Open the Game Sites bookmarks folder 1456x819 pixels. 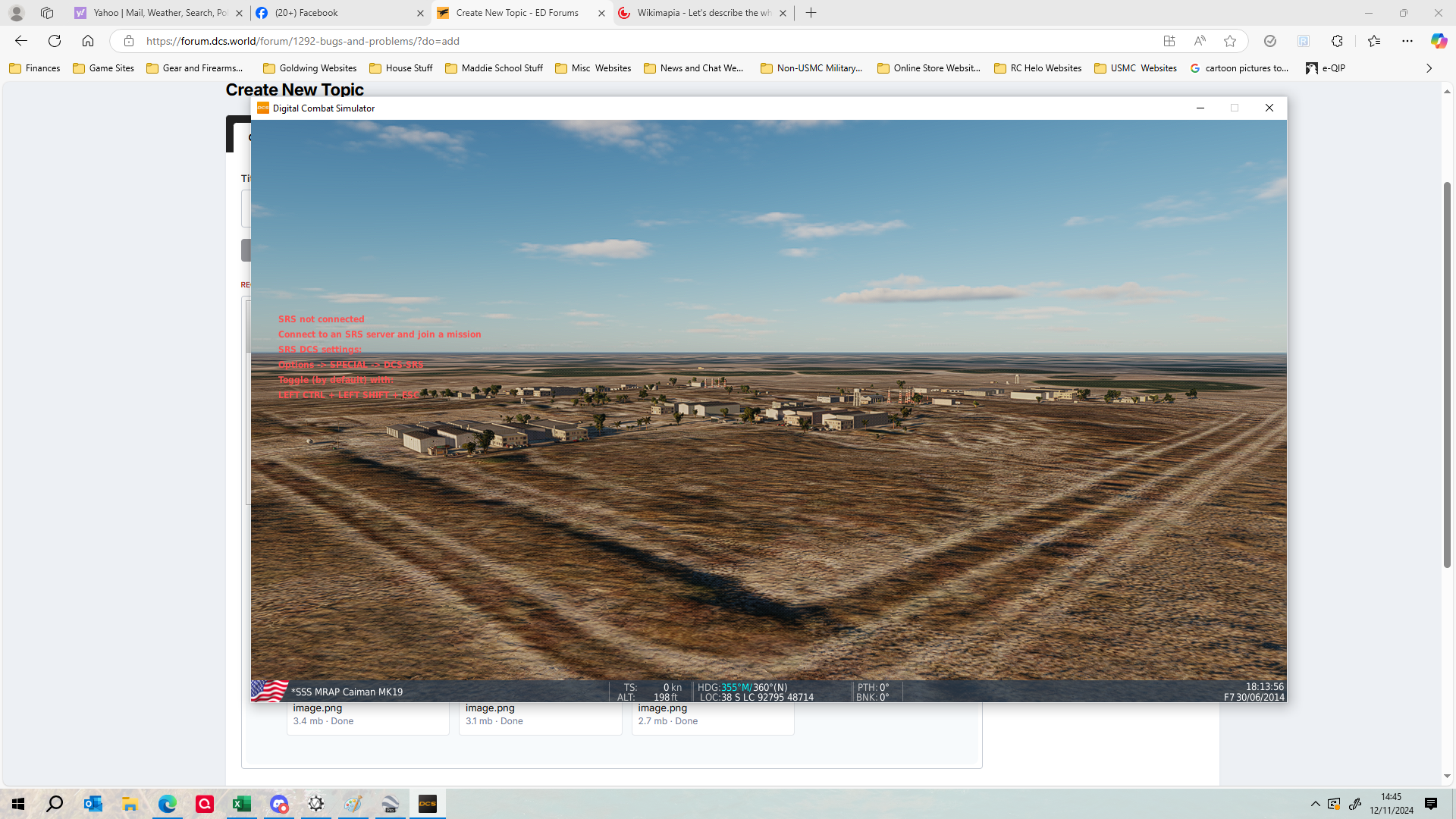pos(104,68)
